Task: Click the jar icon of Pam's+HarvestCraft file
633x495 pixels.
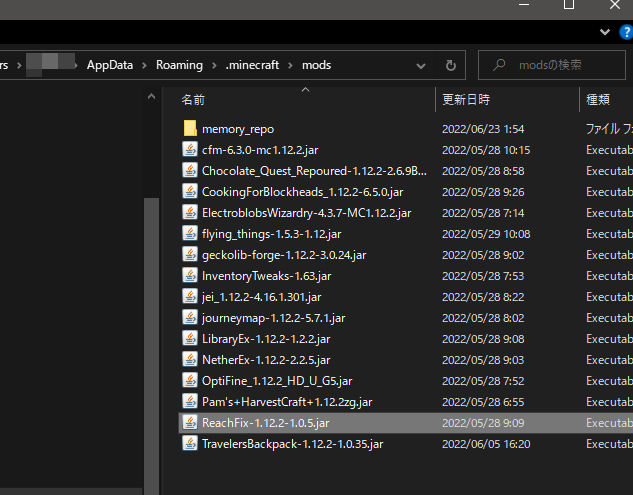Action: click(x=190, y=401)
